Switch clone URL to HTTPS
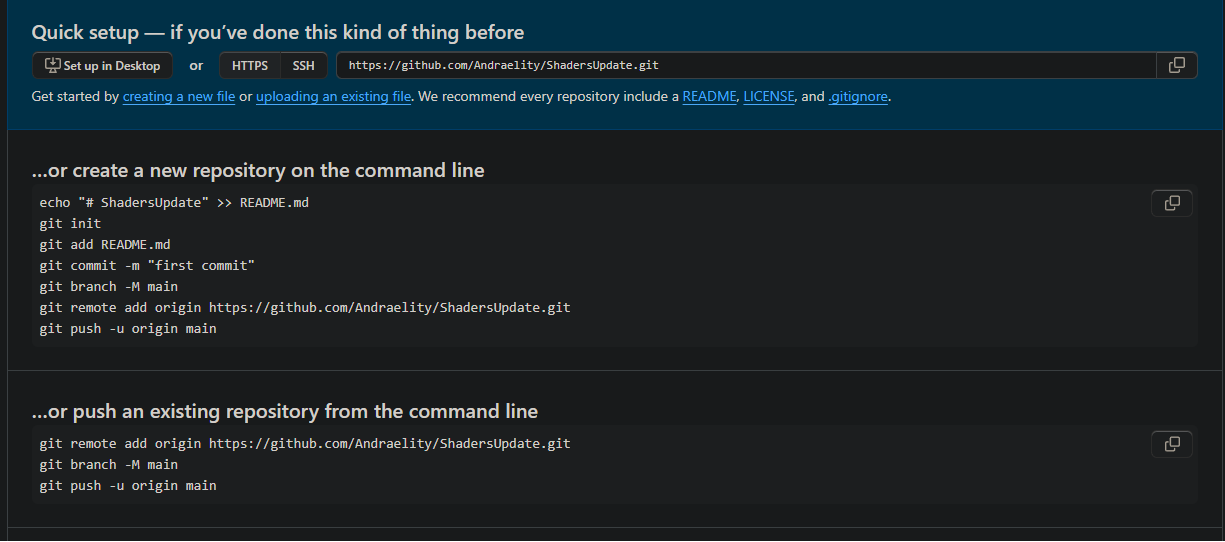The image size is (1225, 542). pos(250,66)
